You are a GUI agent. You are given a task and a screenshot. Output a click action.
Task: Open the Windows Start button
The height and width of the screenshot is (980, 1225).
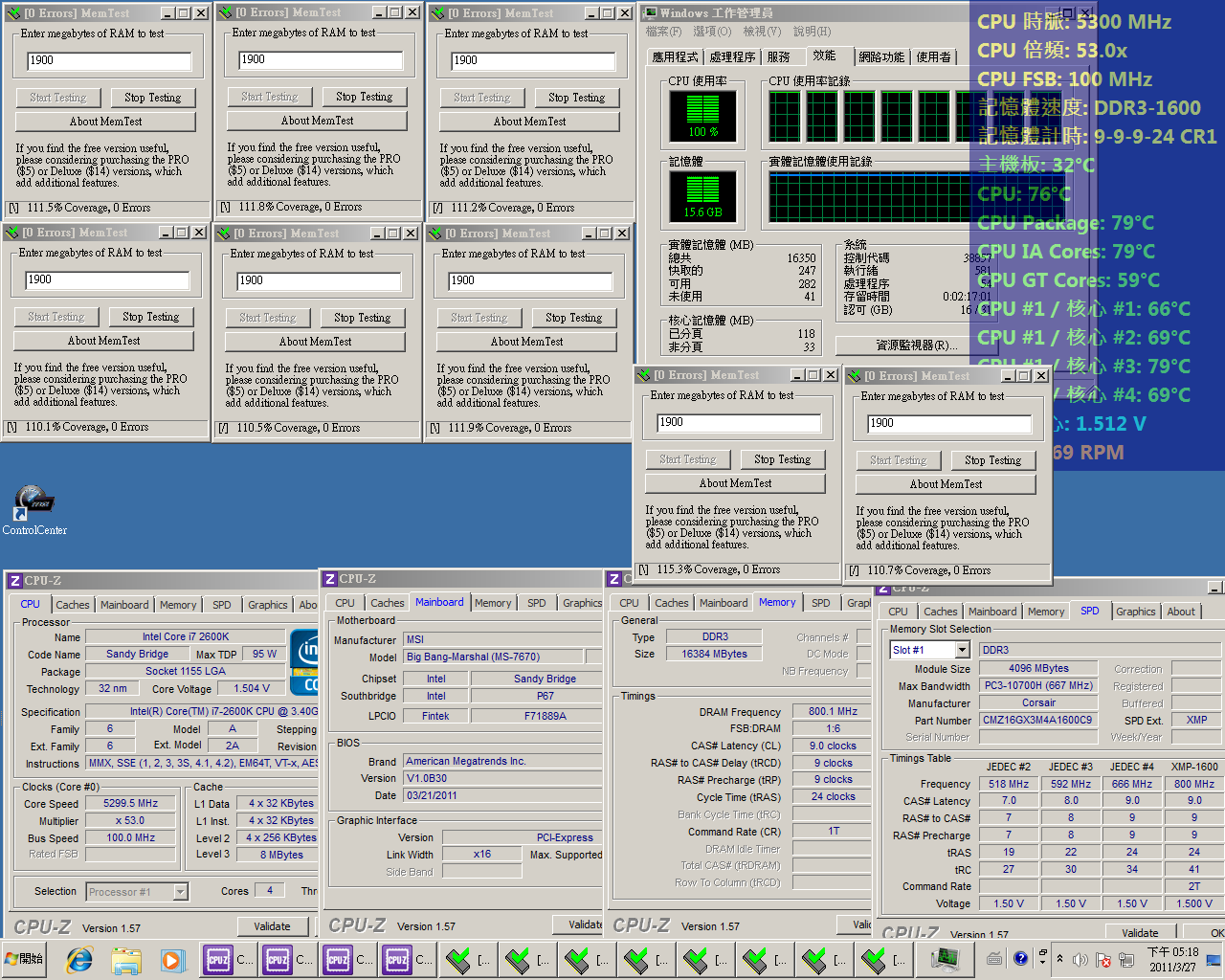[24, 959]
